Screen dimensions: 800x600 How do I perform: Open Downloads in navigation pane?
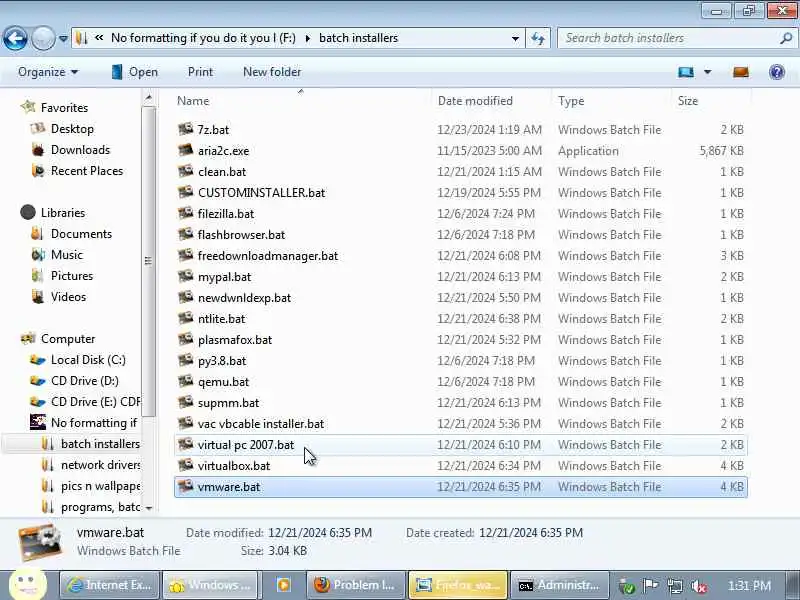(x=80, y=149)
